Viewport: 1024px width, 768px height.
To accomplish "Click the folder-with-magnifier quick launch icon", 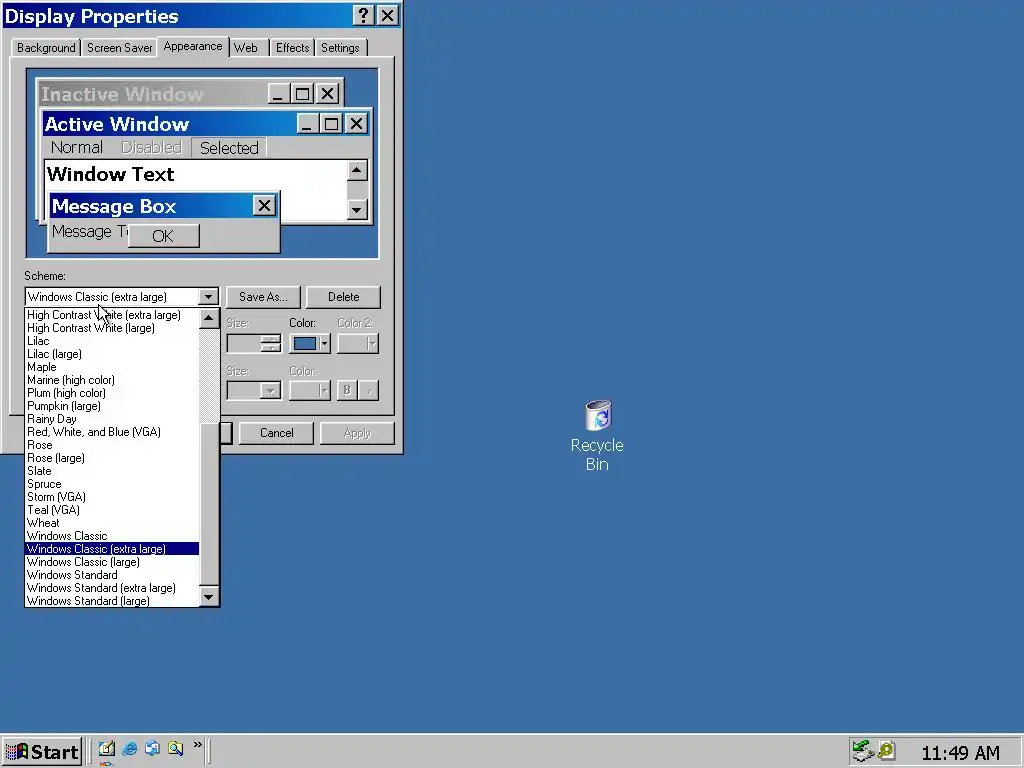I will coord(175,748).
